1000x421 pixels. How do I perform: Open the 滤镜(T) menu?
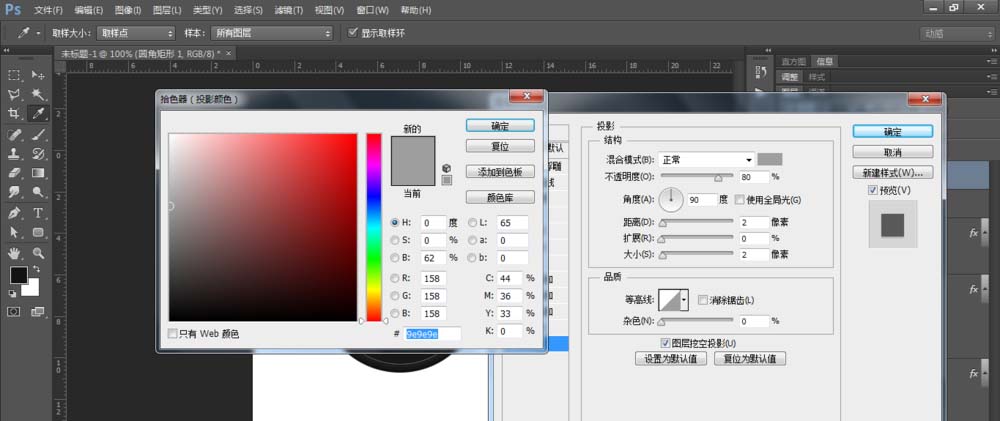point(288,10)
